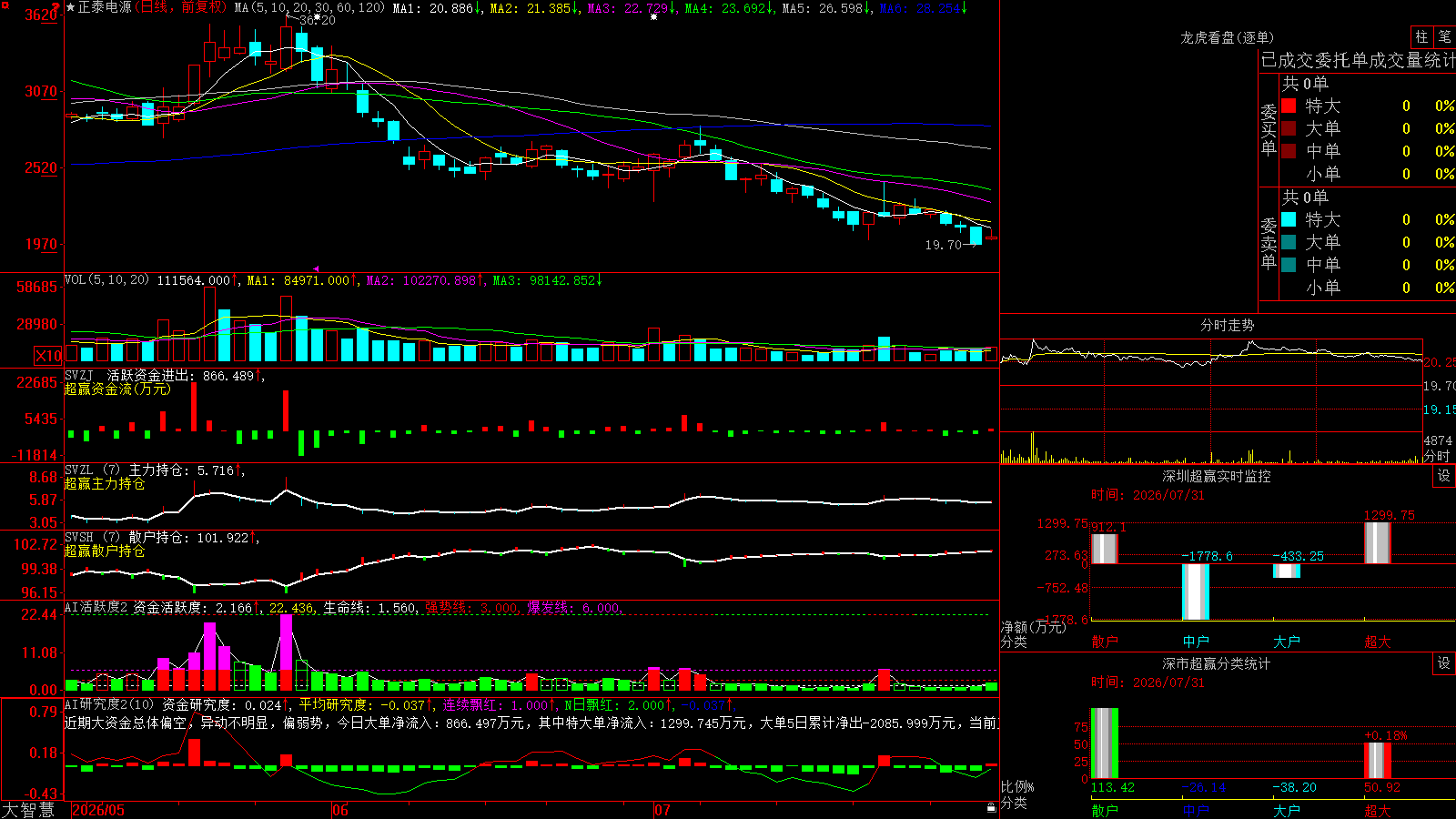Click the 近期大资金总体偏空 analysis text line
Image resolution: width=1456 pixels, height=819 pixels.
point(531,723)
